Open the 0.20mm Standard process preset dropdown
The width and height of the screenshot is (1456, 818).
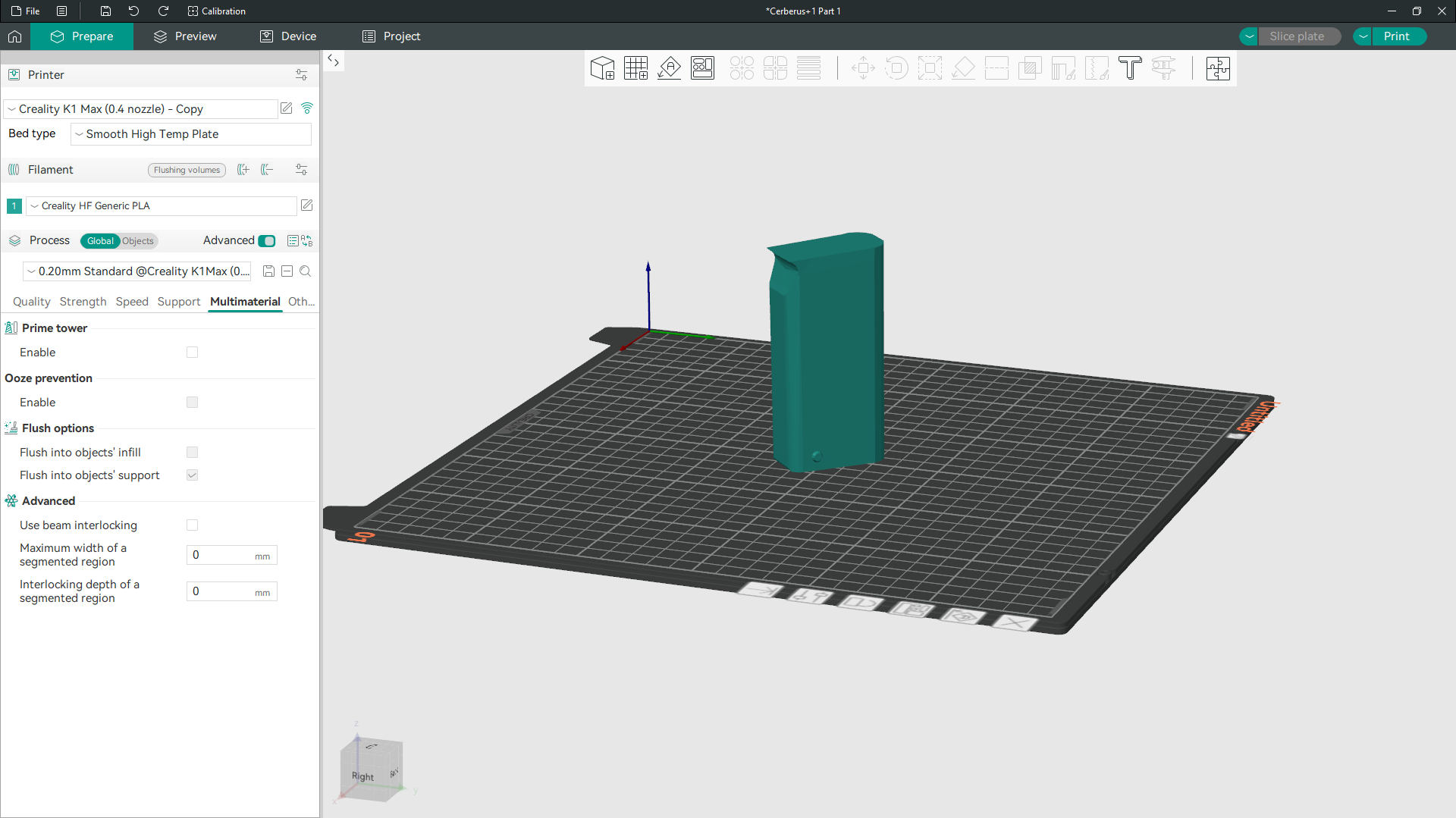137,271
